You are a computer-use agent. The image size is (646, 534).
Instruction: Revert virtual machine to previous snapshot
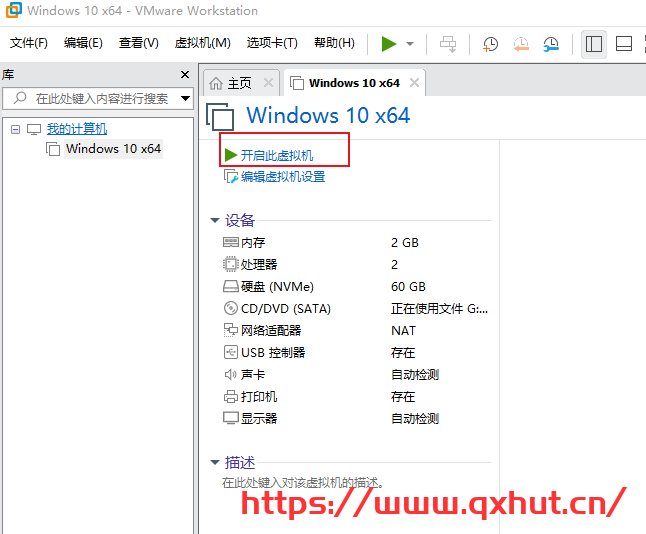coord(521,44)
